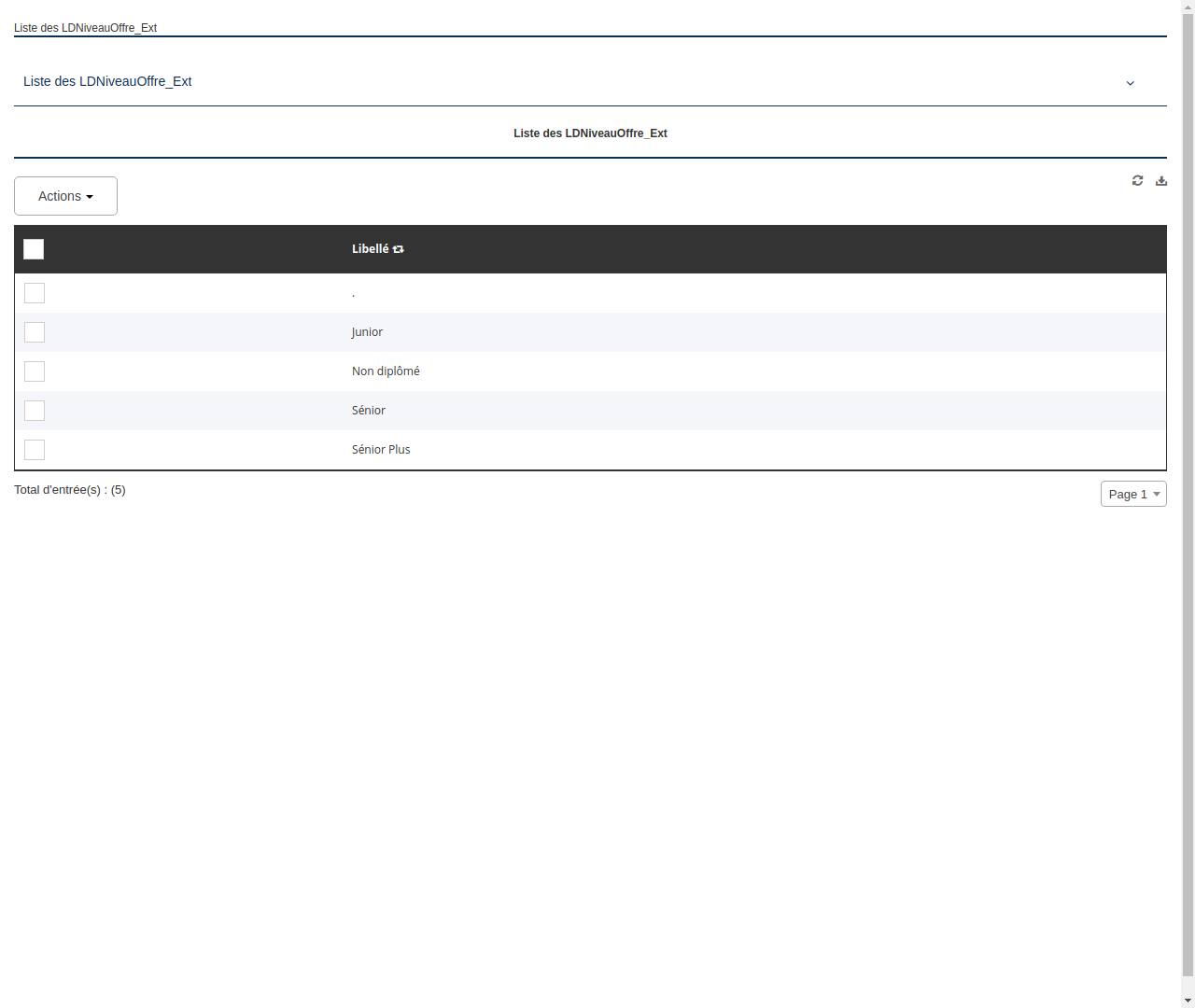This screenshot has height=1008, width=1195.
Task: Click the download/export icon
Action: click(x=1161, y=180)
